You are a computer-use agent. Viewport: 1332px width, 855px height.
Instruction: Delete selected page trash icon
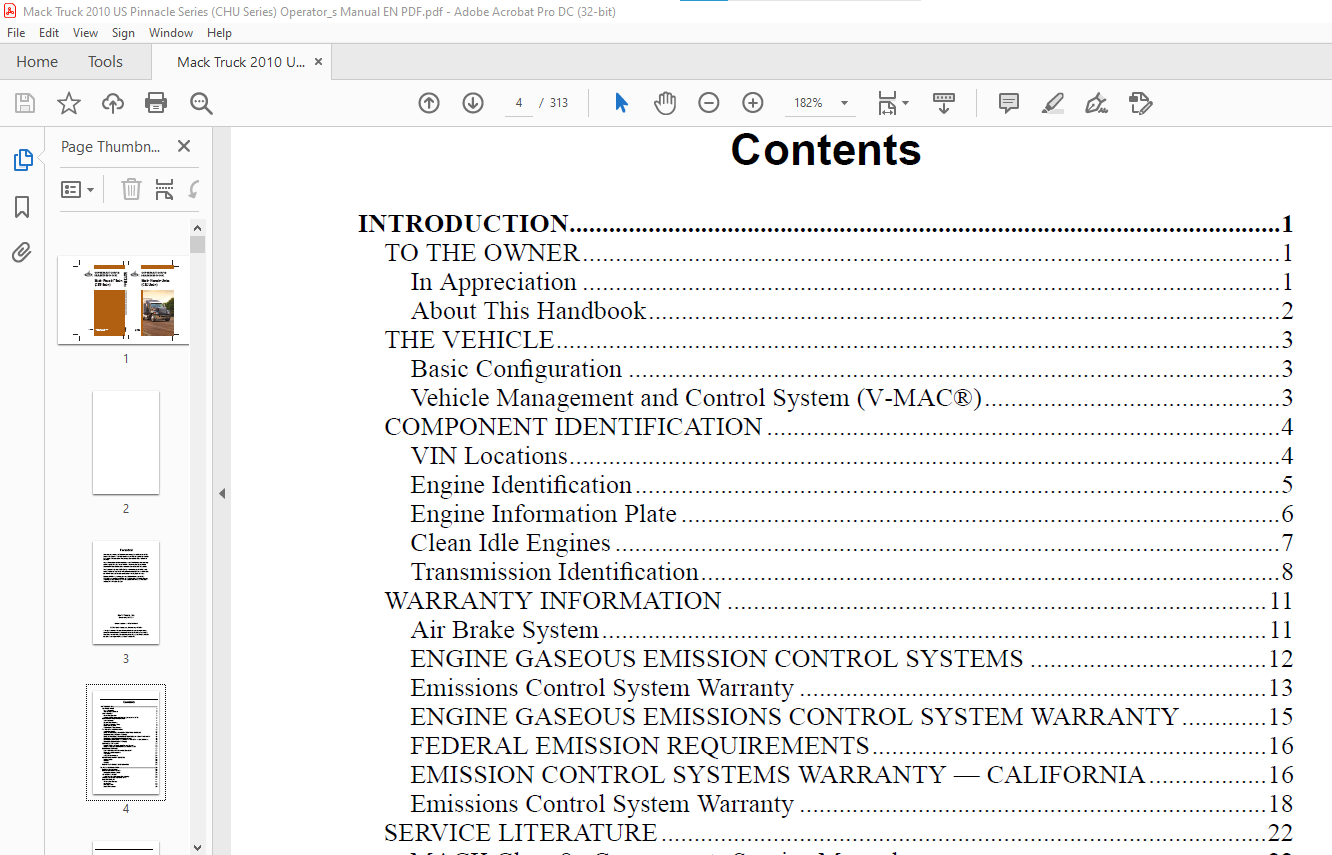[x=131, y=189]
